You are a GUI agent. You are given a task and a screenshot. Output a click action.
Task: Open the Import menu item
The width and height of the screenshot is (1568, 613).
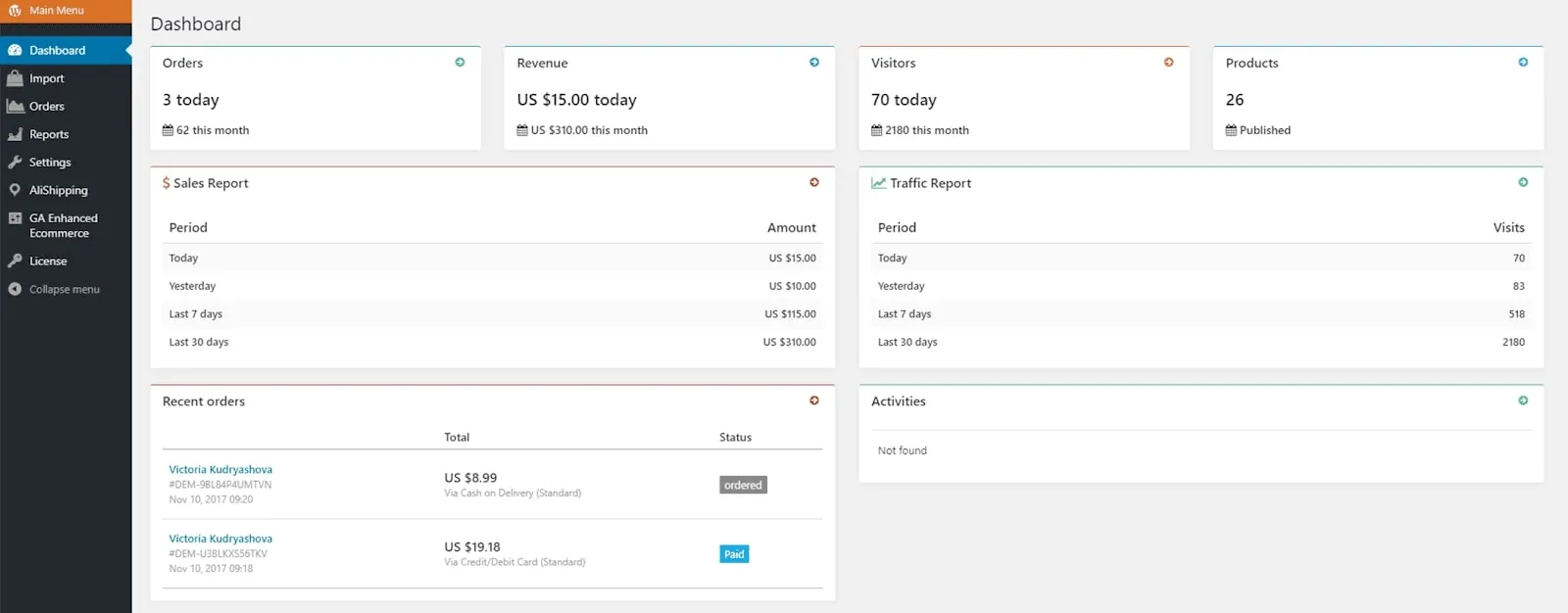click(x=66, y=78)
